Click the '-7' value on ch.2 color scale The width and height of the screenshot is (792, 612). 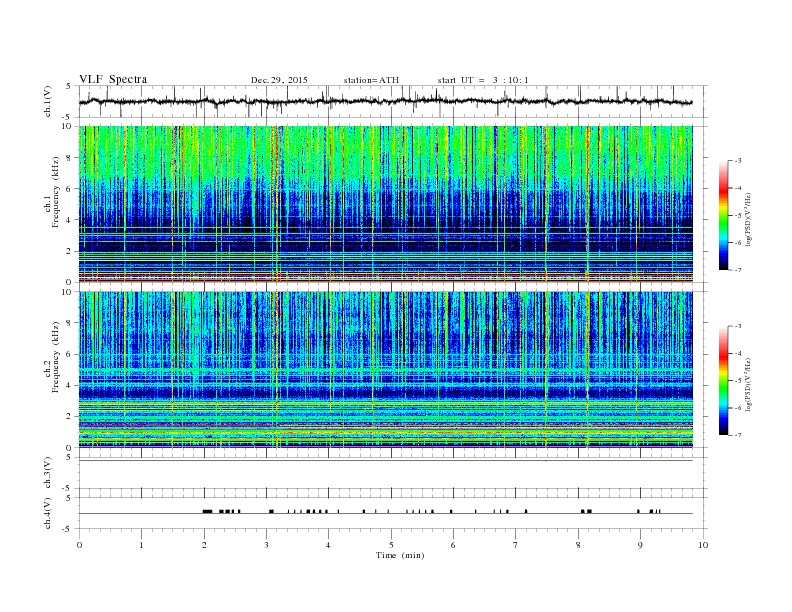point(737,435)
